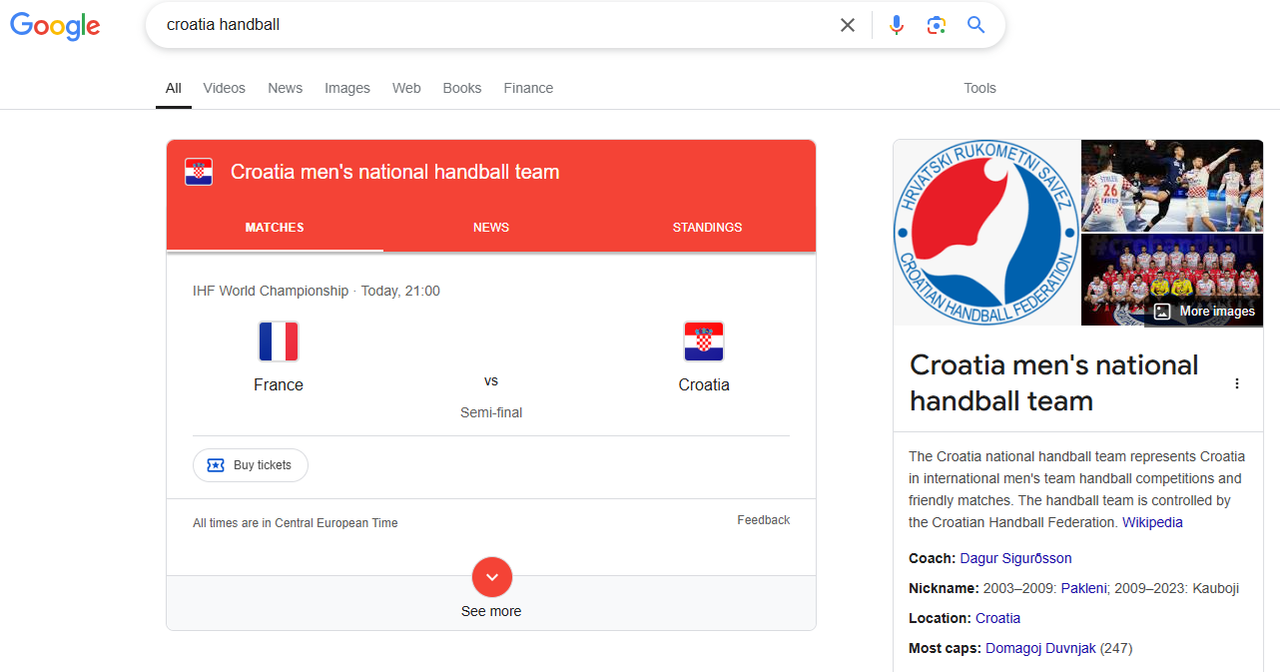
Task: Select the MATCHES tab in sports card
Action: [x=275, y=227]
